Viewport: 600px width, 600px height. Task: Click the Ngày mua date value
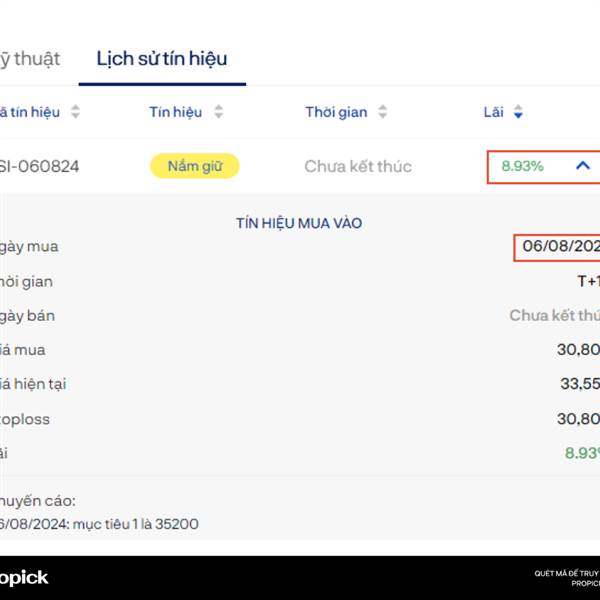coord(561,246)
